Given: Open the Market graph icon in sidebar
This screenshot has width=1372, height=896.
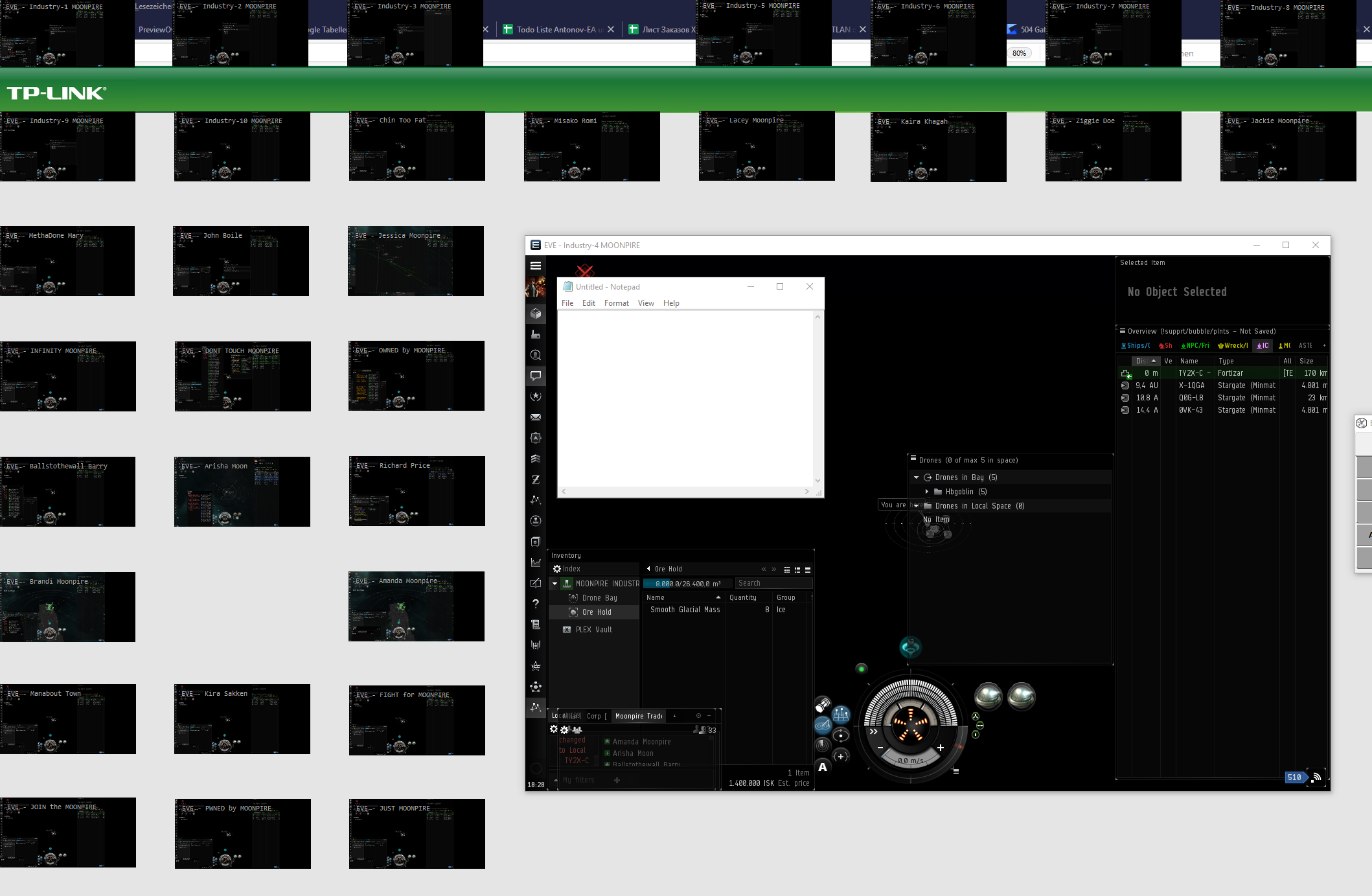Looking at the screenshot, I should 536,562.
